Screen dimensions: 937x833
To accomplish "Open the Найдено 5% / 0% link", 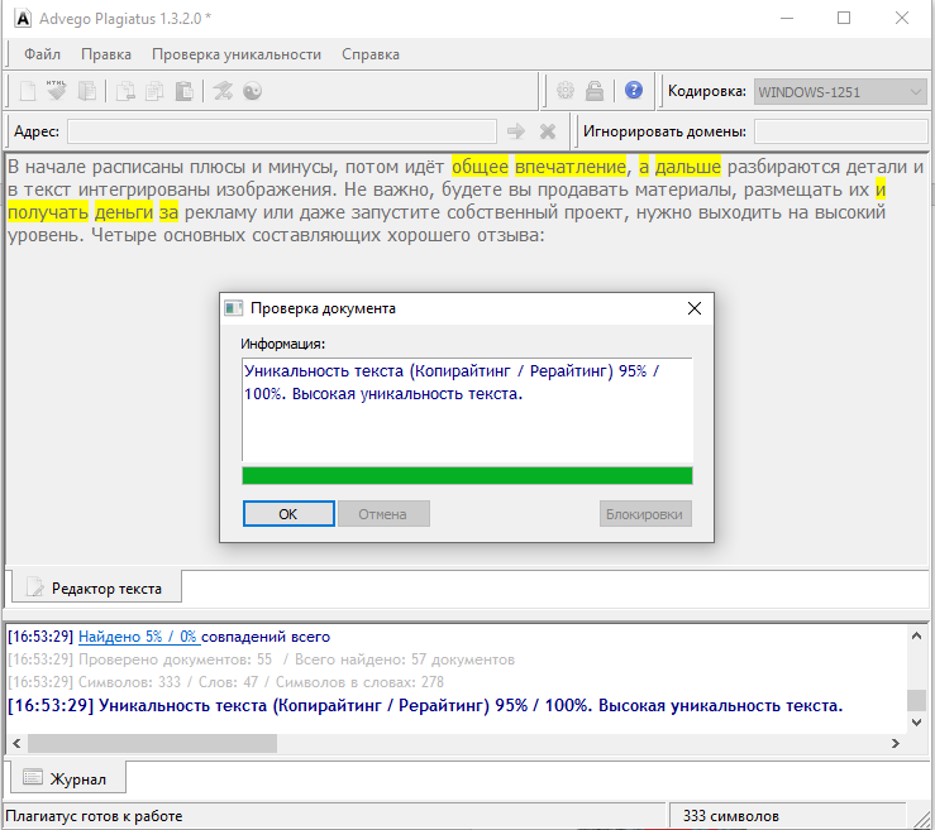I will [x=138, y=637].
